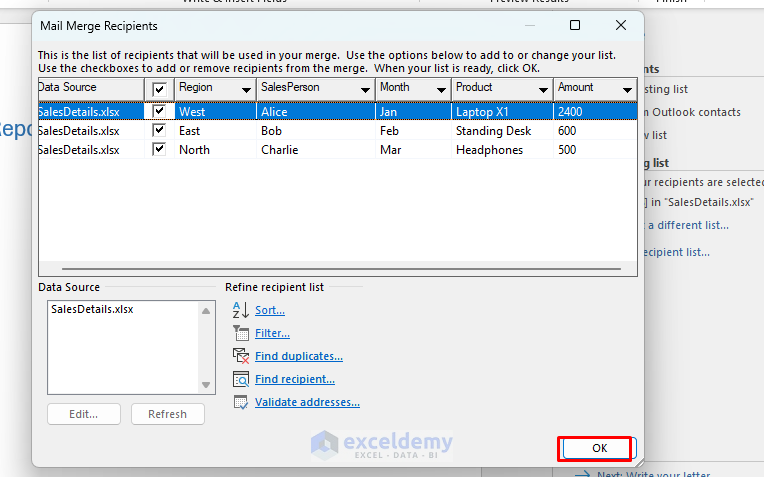Image resolution: width=764 pixels, height=477 pixels.
Task: Click the Refresh button
Action: coord(168,414)
